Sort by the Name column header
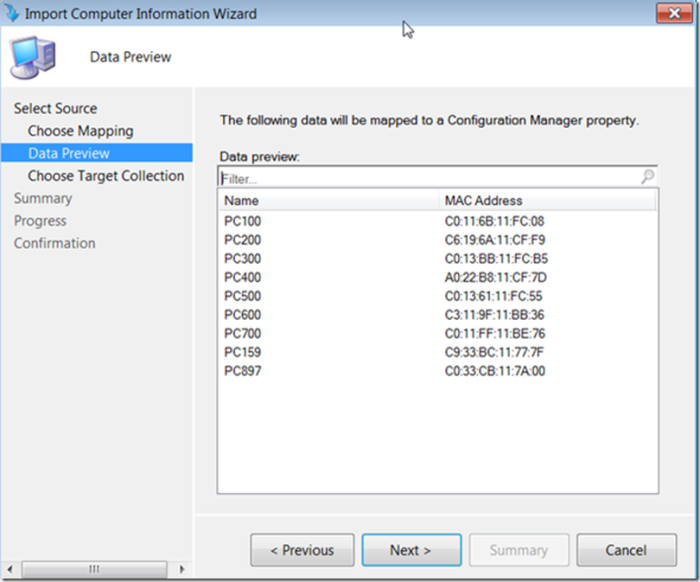Viewport: 700px width, 582px height. (329, 200)
